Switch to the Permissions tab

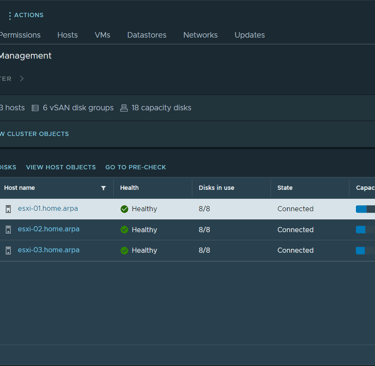[20, 35]
